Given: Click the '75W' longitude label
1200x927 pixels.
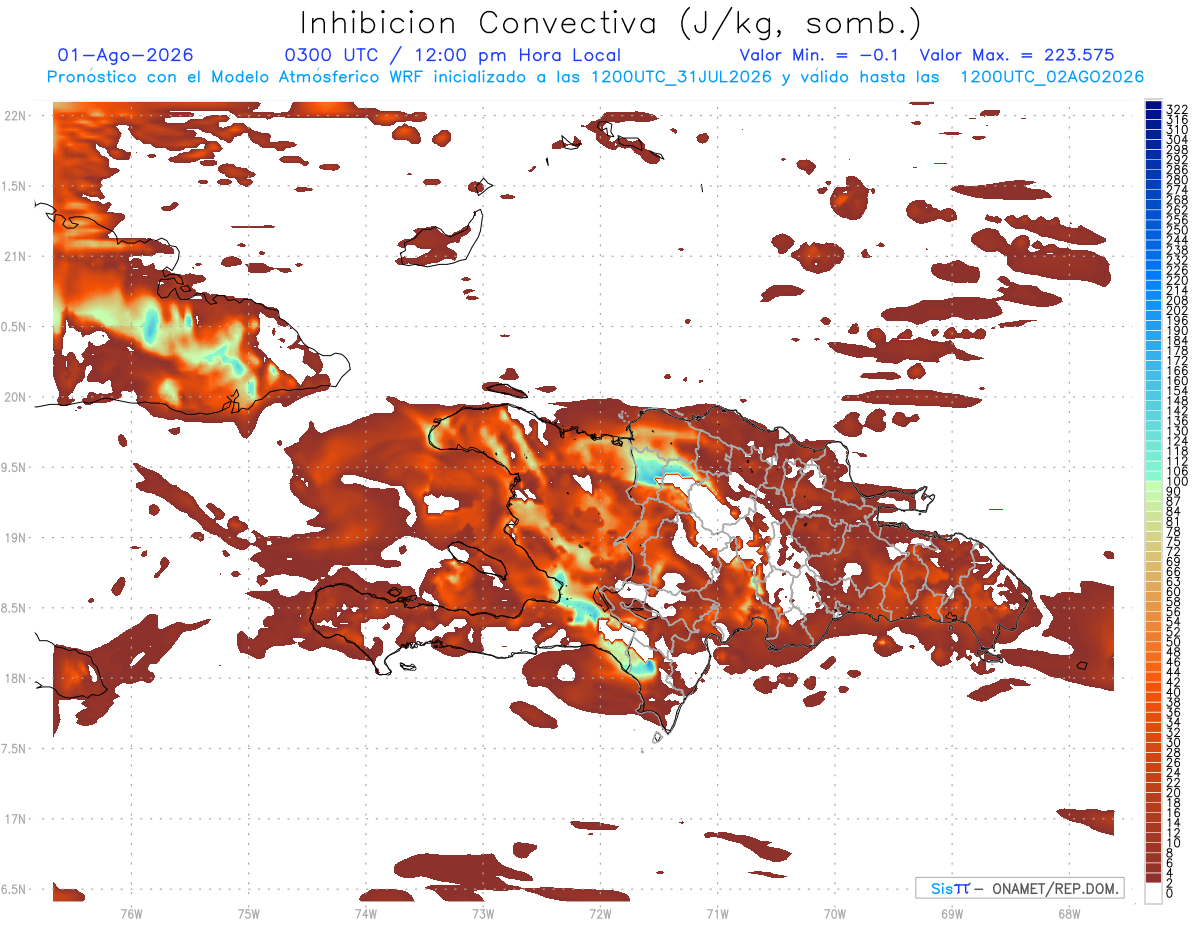Looking at the screenshot, I should click(x=248, y=914).
